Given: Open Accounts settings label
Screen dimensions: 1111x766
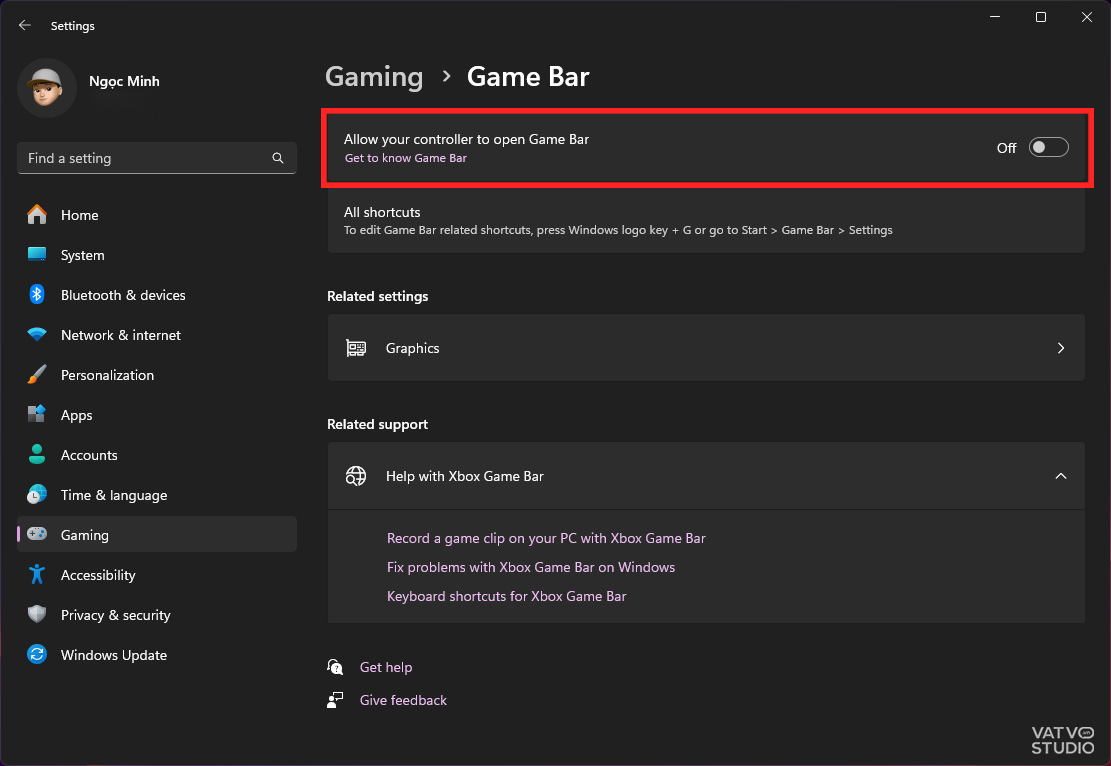Looking at the screenshot, I should (89, 455).
